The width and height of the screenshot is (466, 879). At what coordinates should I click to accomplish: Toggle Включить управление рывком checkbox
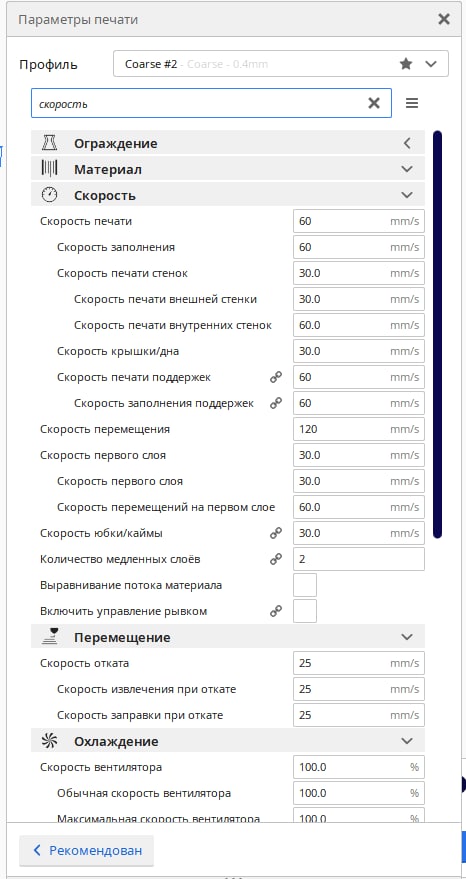[x=305, y=611]
